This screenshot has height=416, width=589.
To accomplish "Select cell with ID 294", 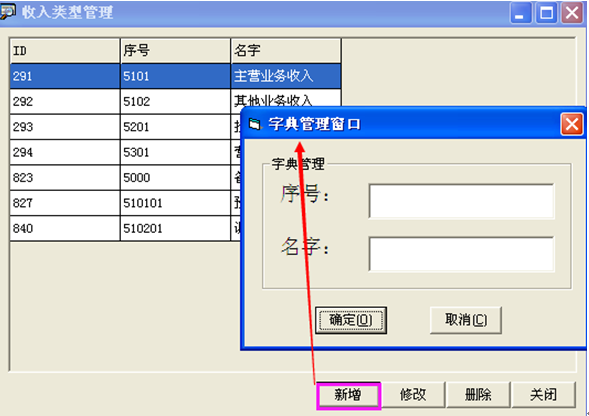I will pyautogui.click(x=65, y=152).
